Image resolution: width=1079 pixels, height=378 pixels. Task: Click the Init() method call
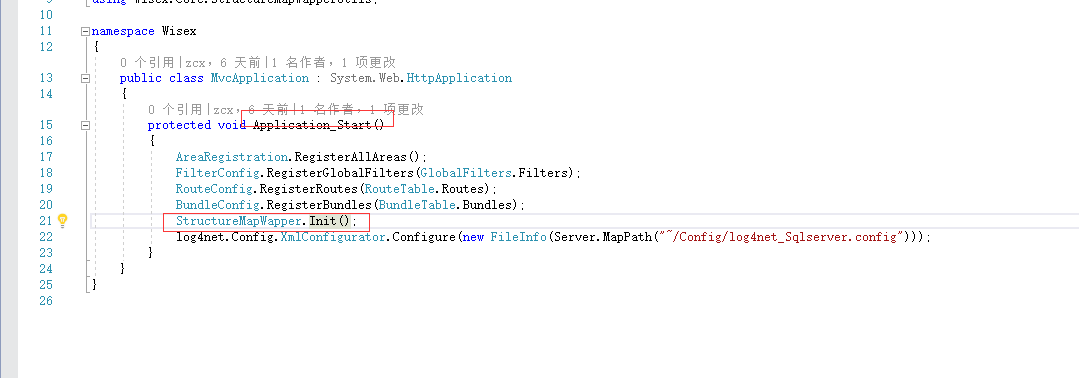pos(330,221)
